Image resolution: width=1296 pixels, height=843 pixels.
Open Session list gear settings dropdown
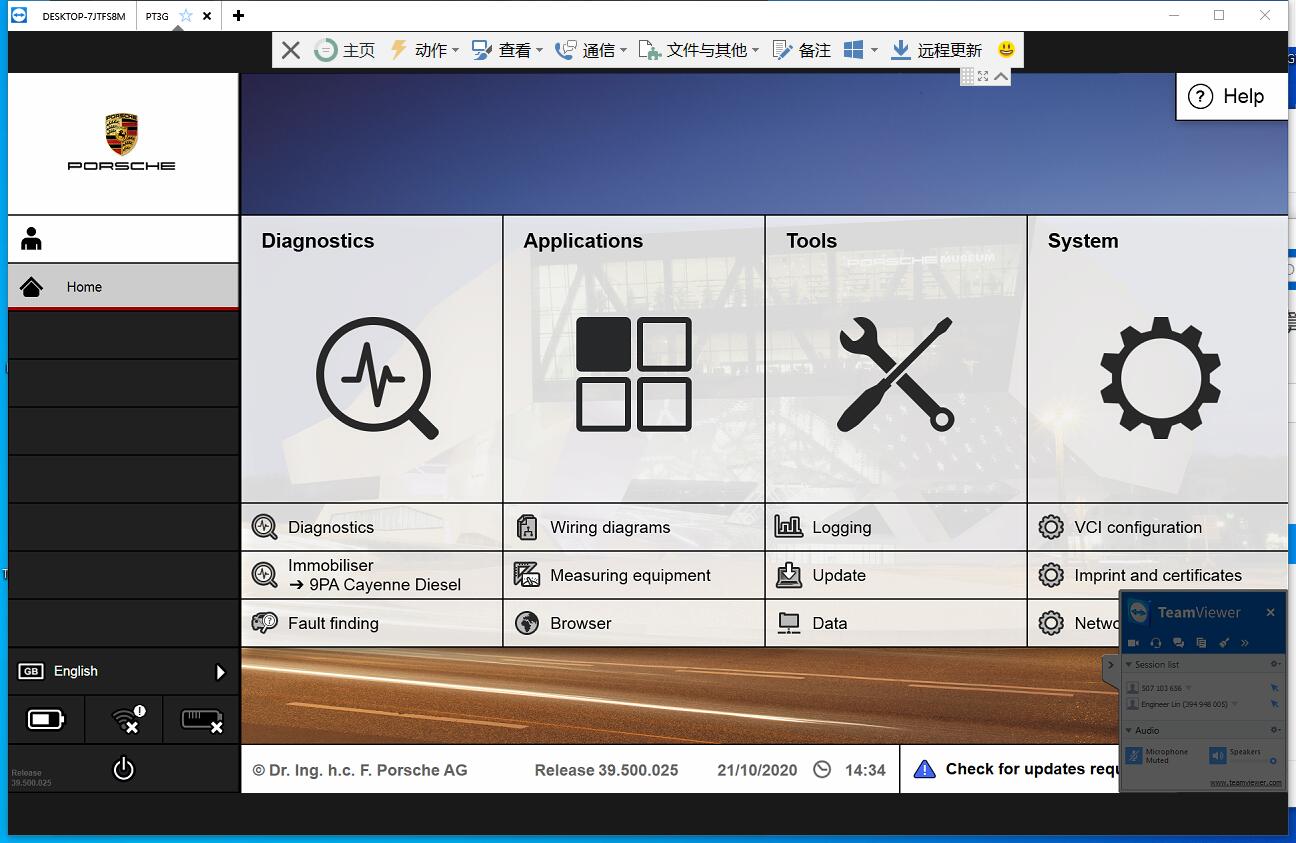(1275, 664)
